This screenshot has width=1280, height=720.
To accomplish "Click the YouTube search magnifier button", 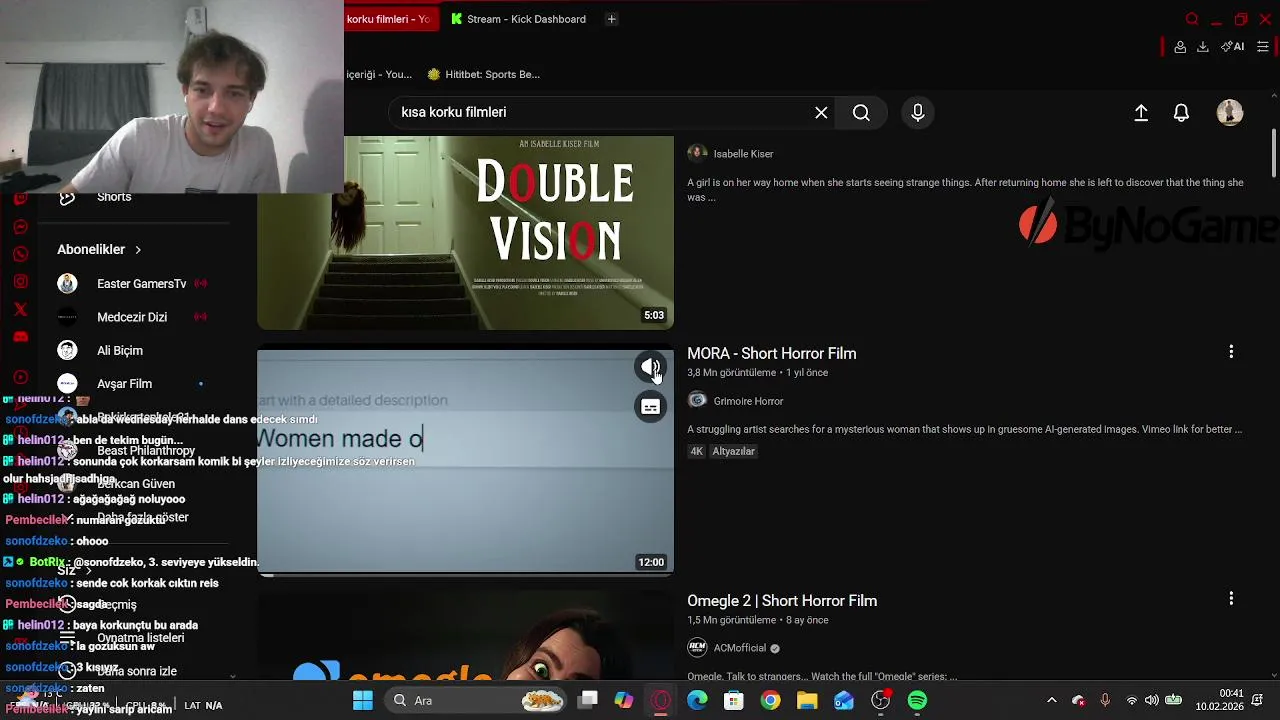I will (x=861, y=113).
